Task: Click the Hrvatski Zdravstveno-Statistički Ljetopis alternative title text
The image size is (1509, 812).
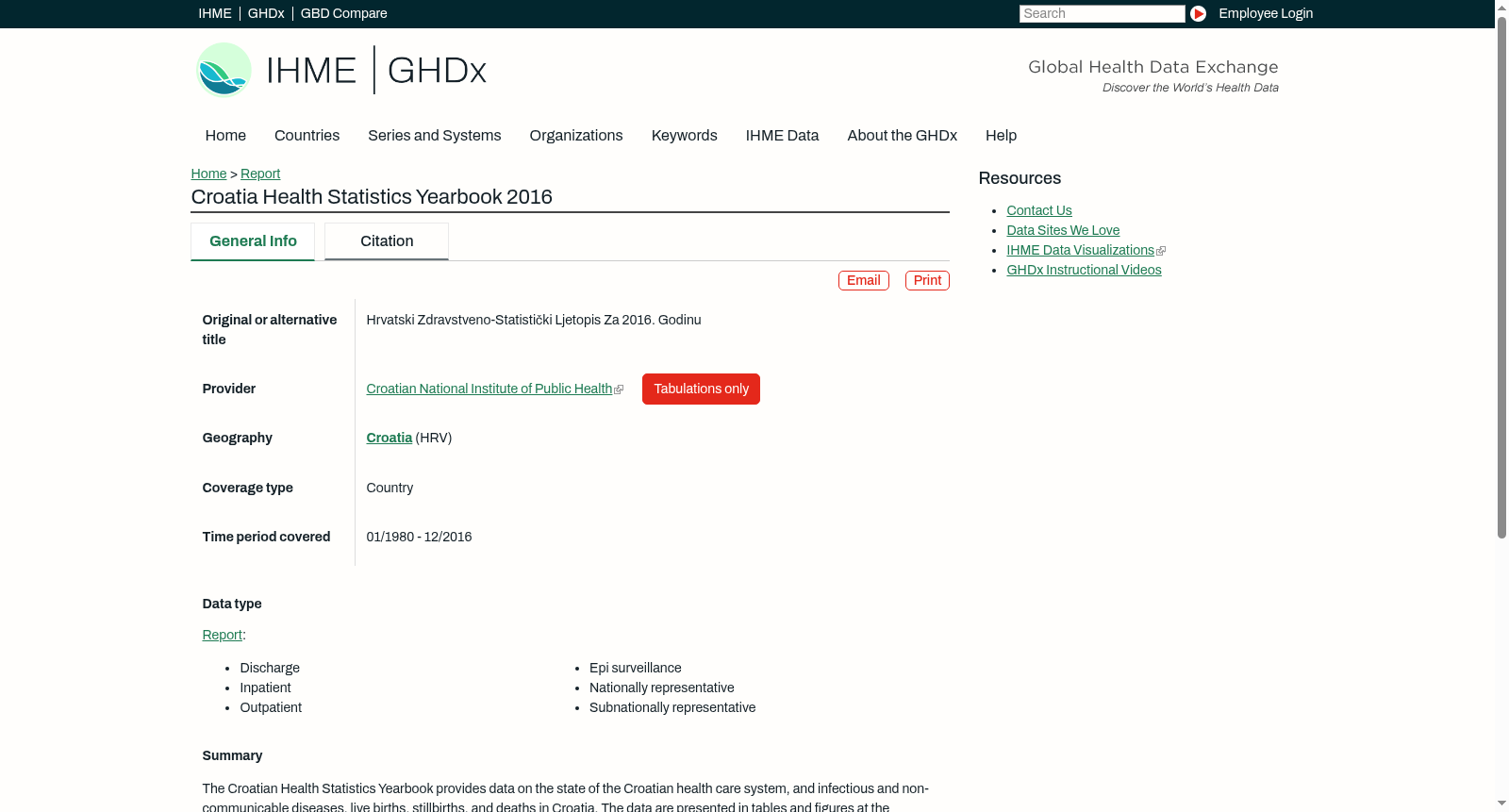Action: 534,320
